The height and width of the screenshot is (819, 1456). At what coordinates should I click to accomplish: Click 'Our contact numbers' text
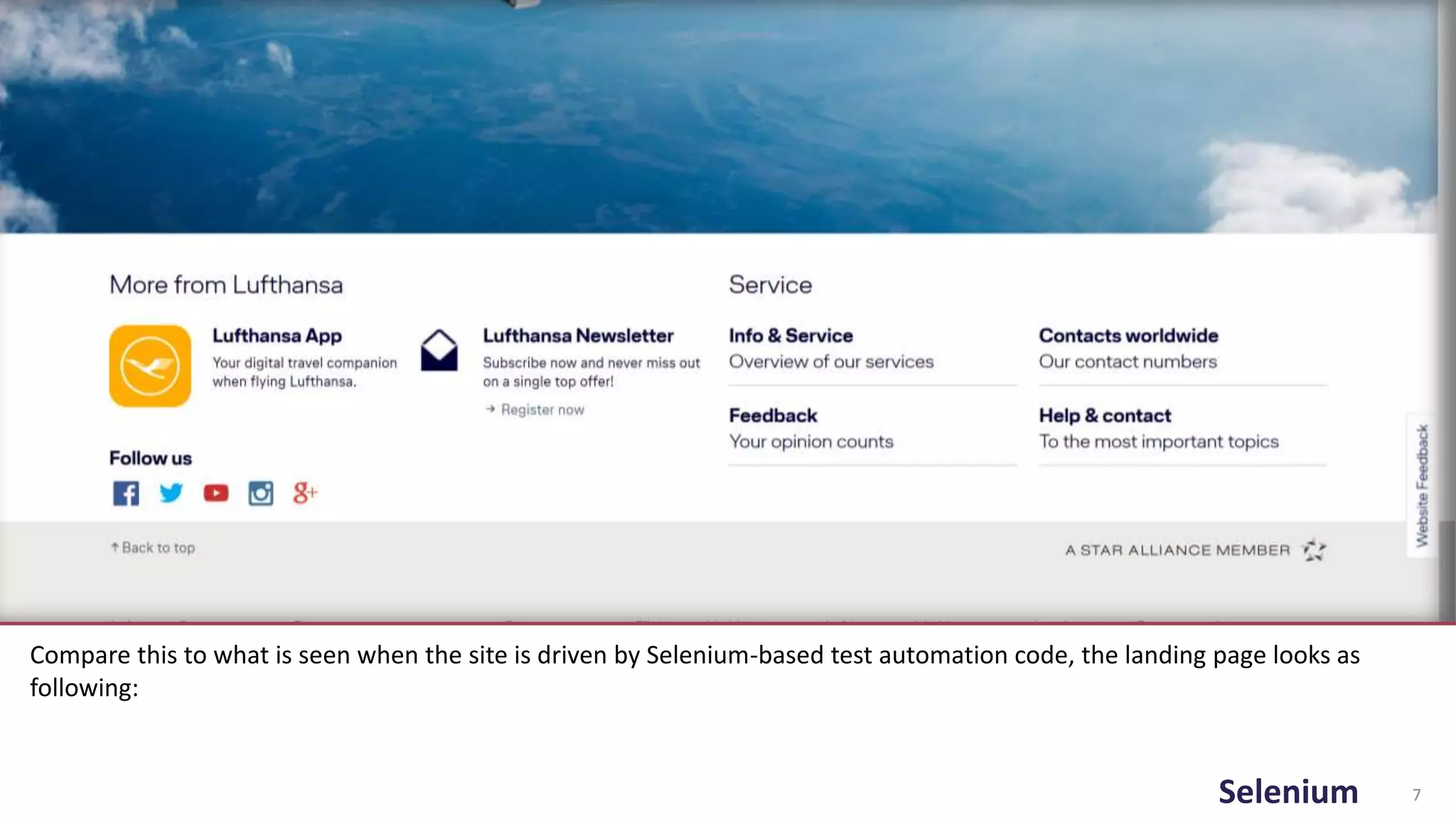pyautogui.click(x=1128, y=362)
